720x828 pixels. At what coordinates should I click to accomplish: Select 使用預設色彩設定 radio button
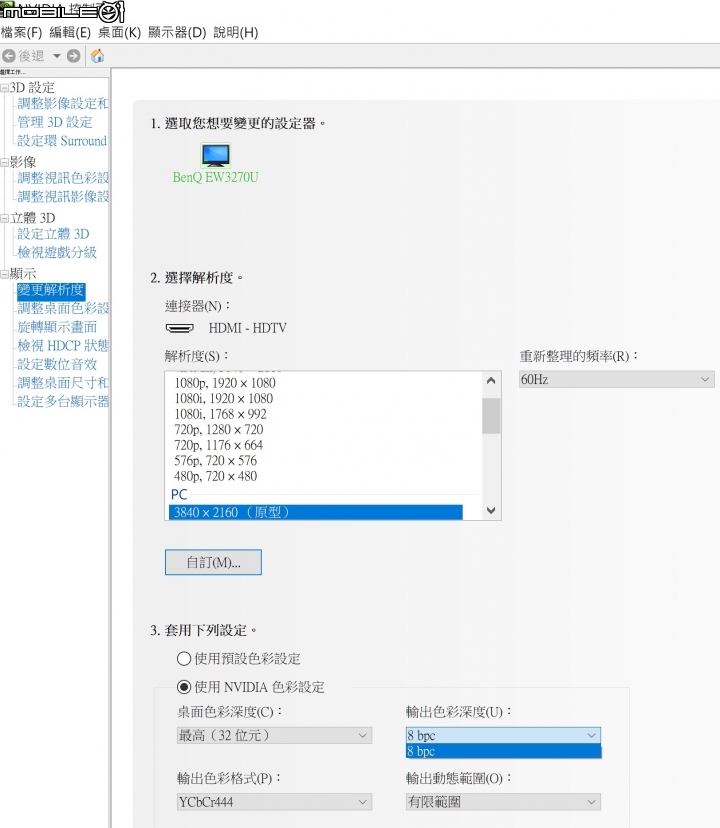pyautogui.click(x=184, y=658)
